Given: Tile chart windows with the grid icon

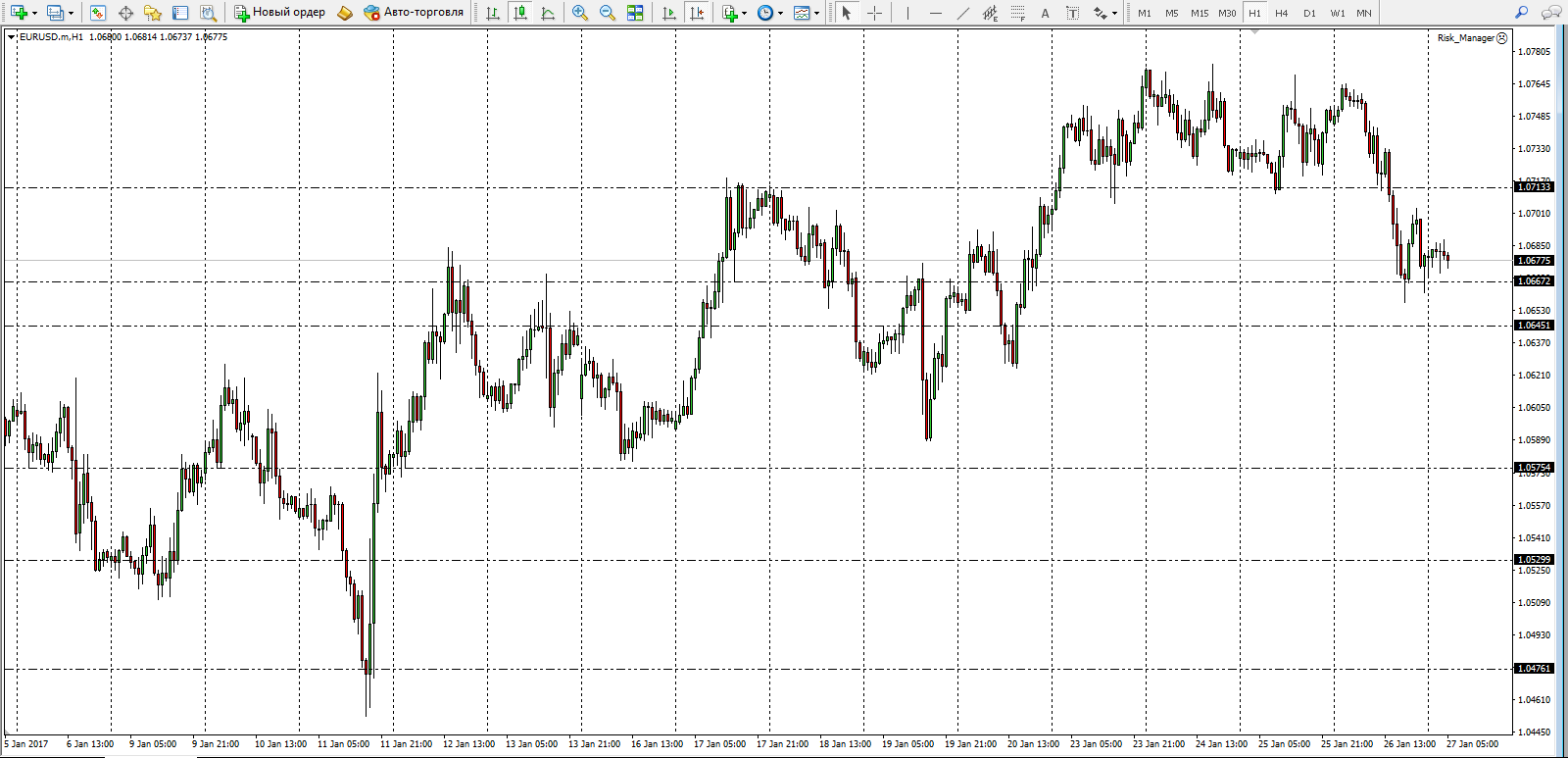Looking at the screenshot, I should click(635, 13).
